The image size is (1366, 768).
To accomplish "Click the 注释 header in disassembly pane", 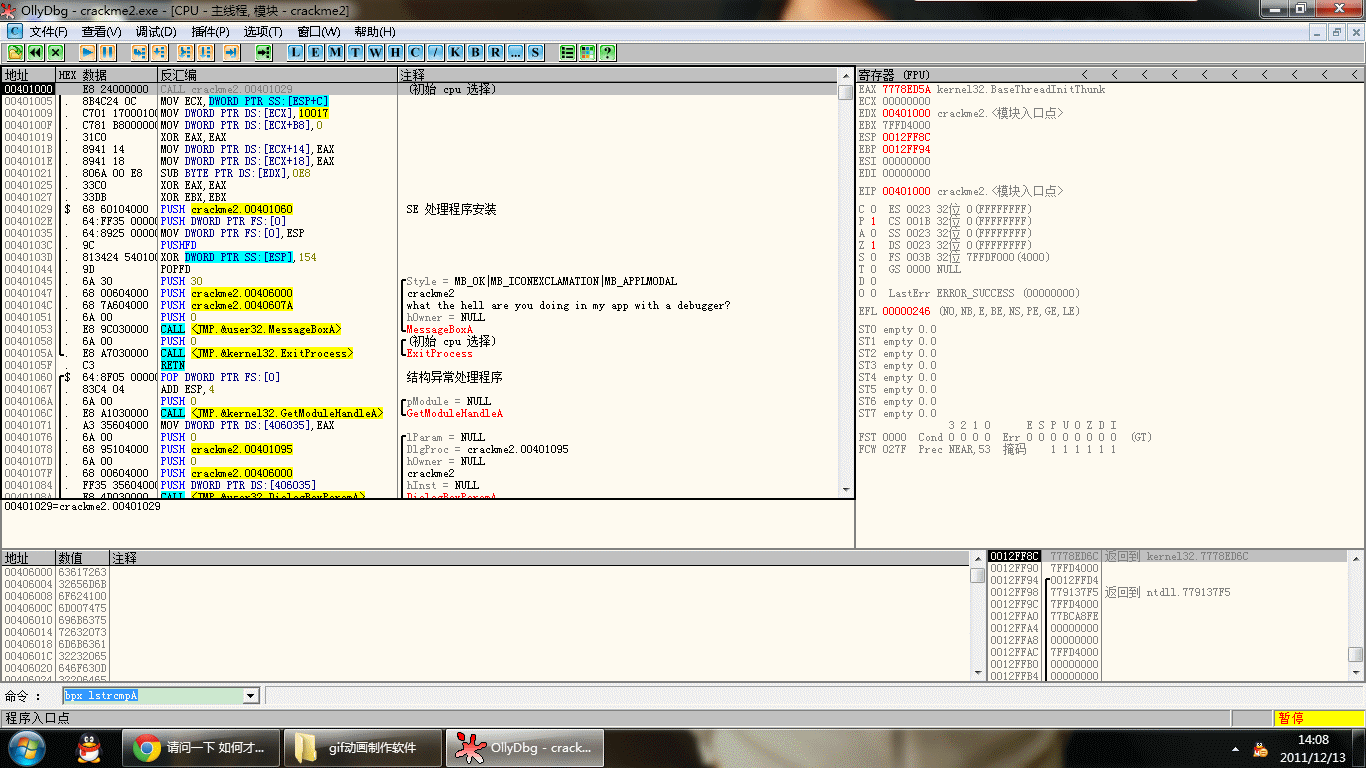I will (x=619, y=75).
